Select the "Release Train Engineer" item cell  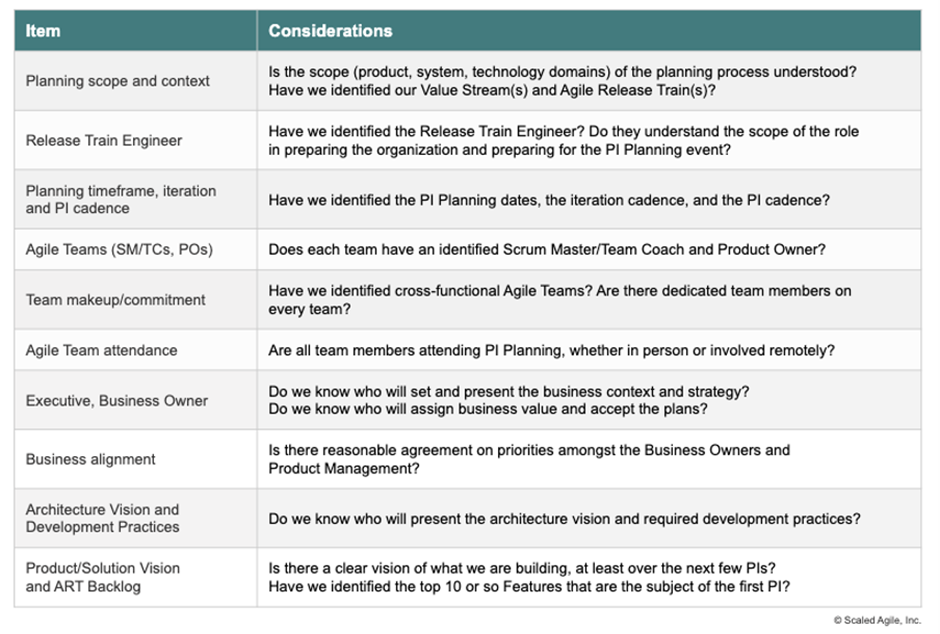coord(104,140)
